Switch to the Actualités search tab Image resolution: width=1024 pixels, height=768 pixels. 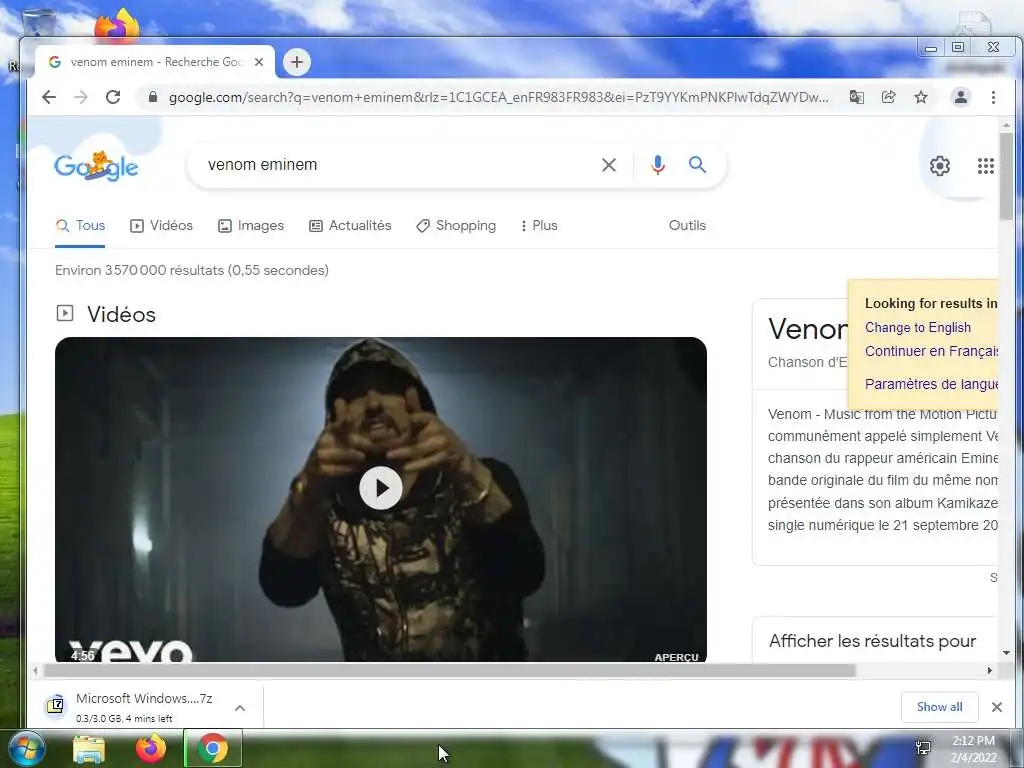pyautogui.click(x=350, y=225)
